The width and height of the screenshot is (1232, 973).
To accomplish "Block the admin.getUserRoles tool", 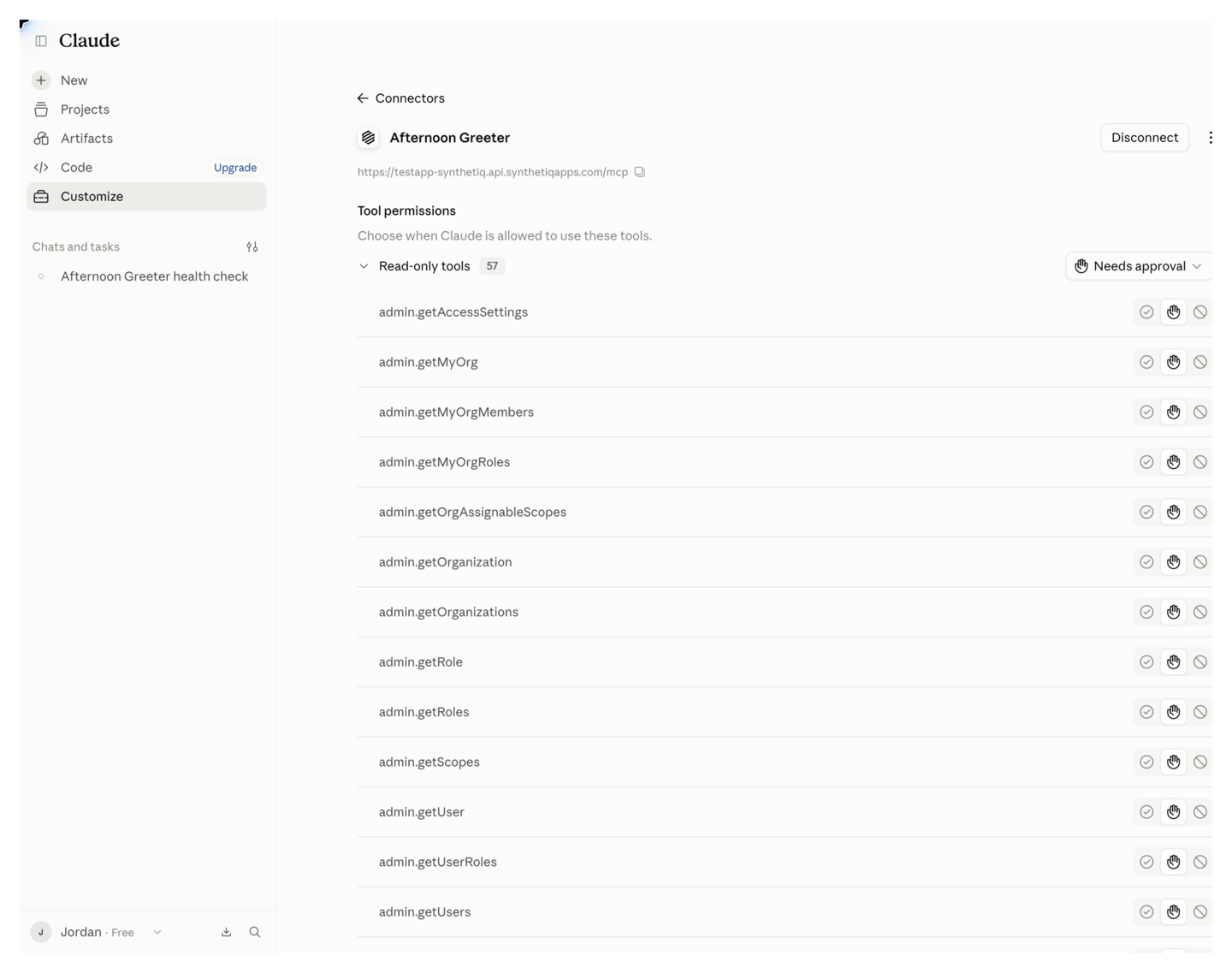I will [1200, 862].
